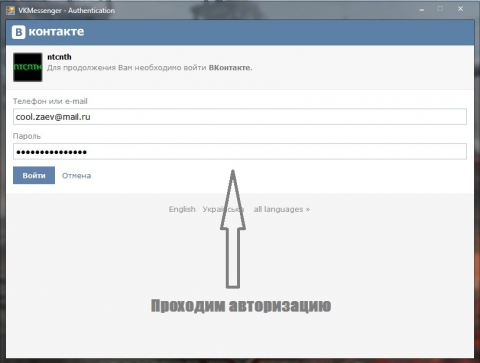480x363 pixels.
Task: Click the Отмена cancel link
Action: (x=76, y=176)
